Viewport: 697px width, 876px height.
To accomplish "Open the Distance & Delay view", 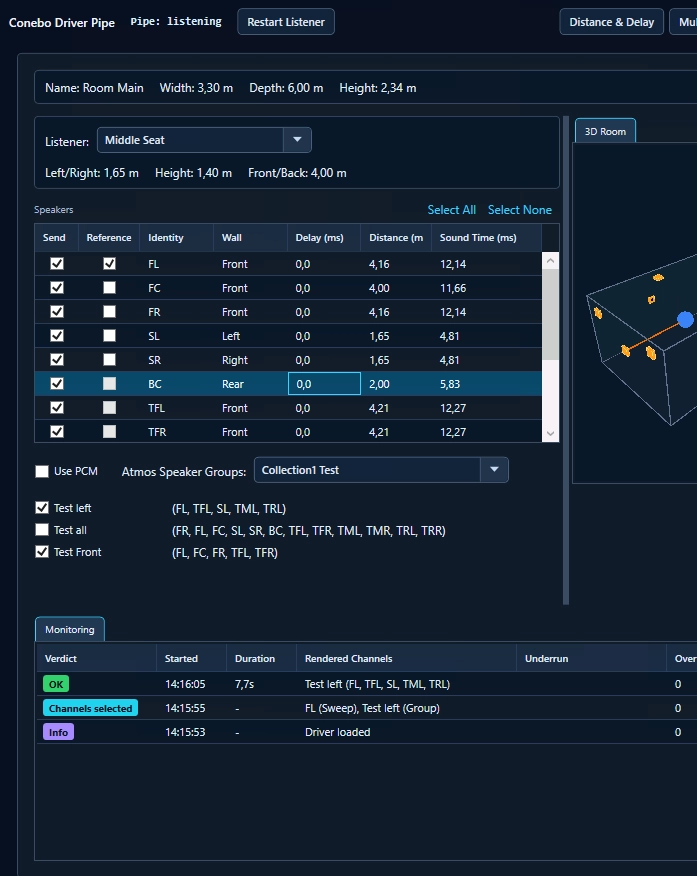I will click(612, 22).
